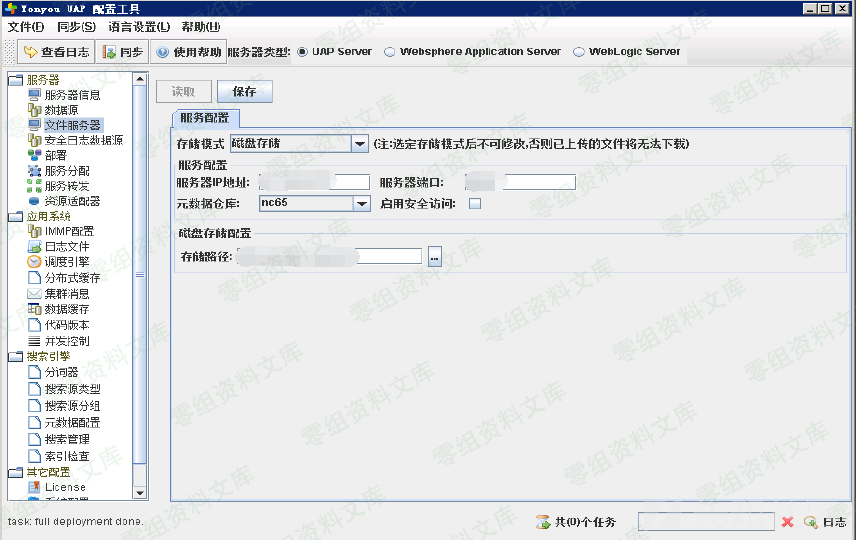The height and width of the screenshot is (540, 856).
Task: Click the 保存 button
Action: pos(244,92)
